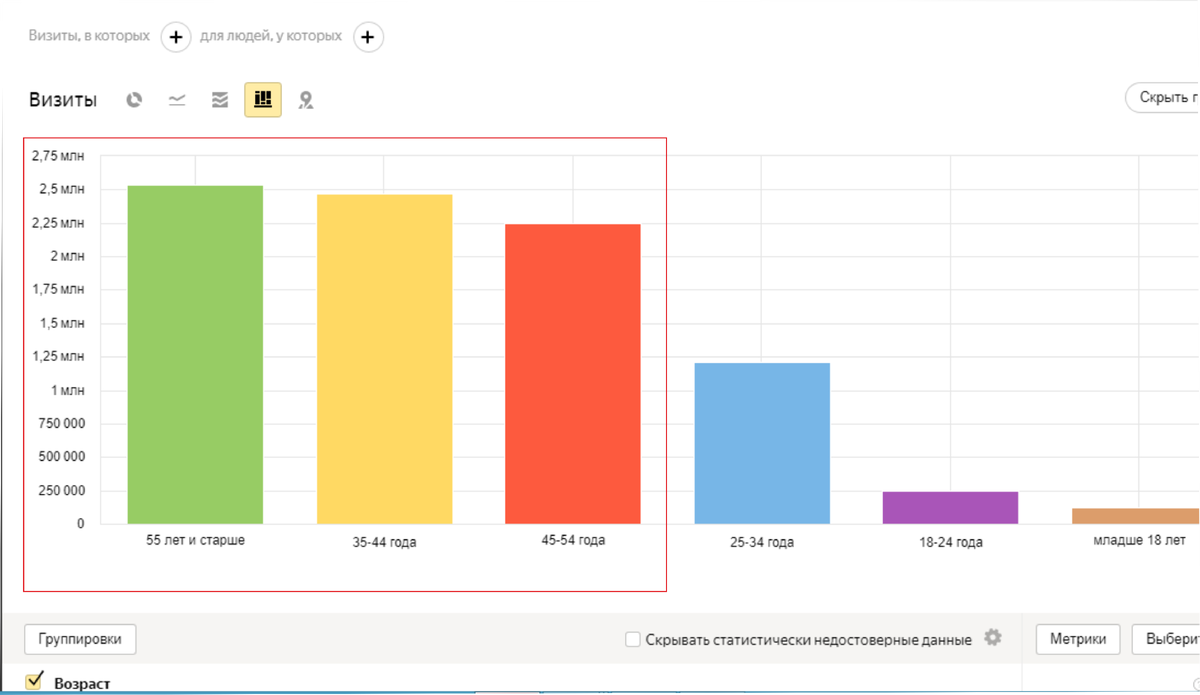The image size is (1200, 695).
Task: Click the 18-24 года axis label
Action: 950,543
